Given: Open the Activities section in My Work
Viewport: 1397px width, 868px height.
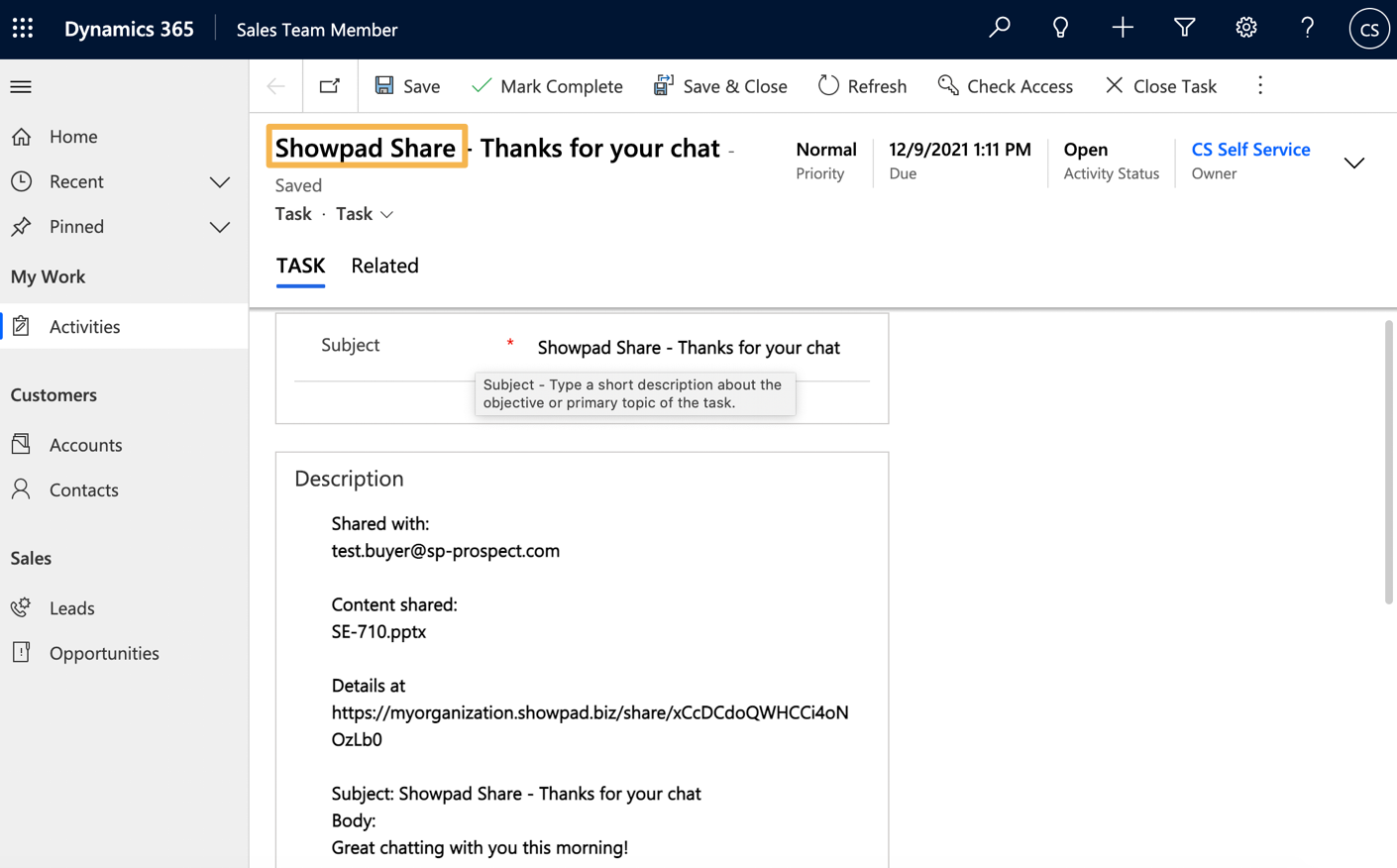Looking at the screenshot, I should tap(86, 326).
